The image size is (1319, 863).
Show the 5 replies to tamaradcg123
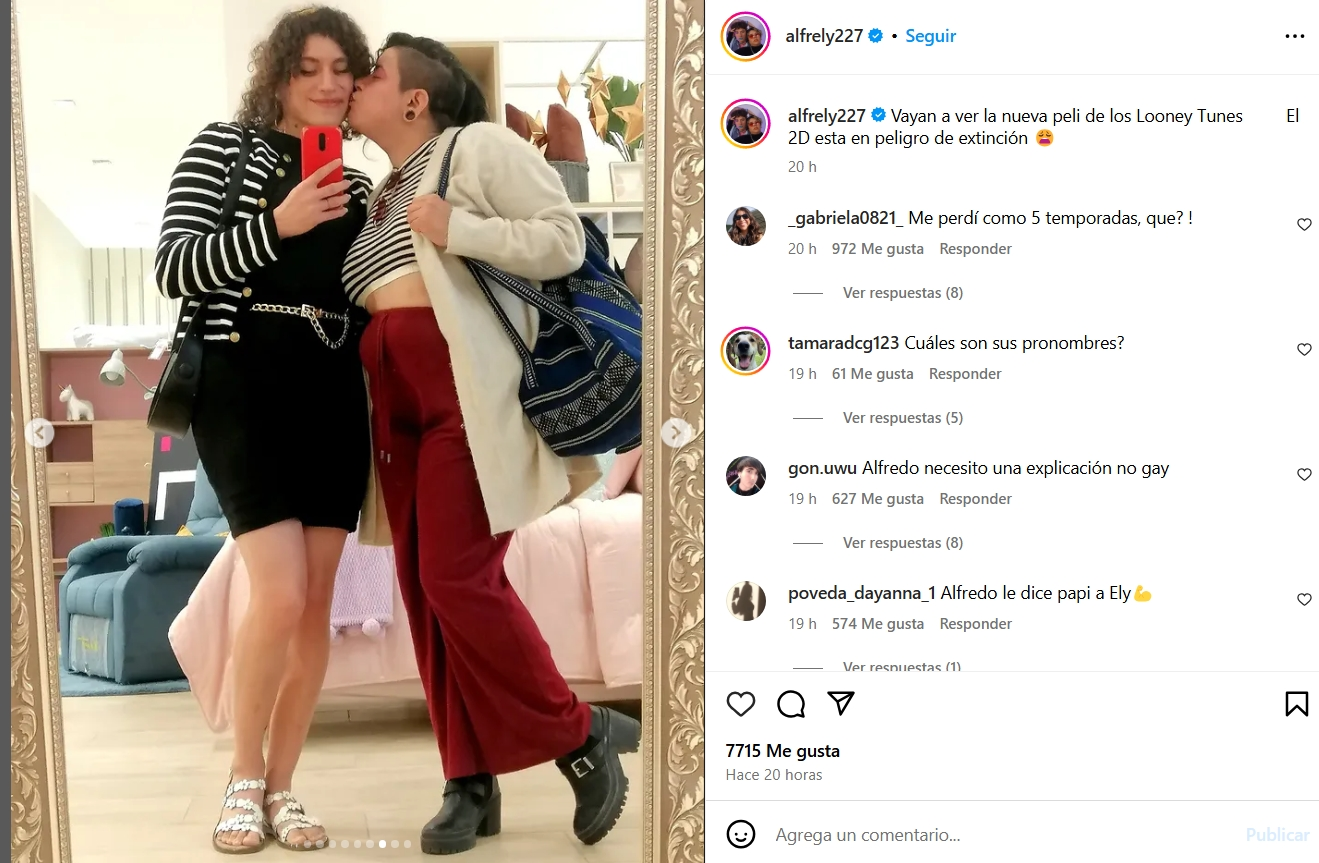point(903,418)
